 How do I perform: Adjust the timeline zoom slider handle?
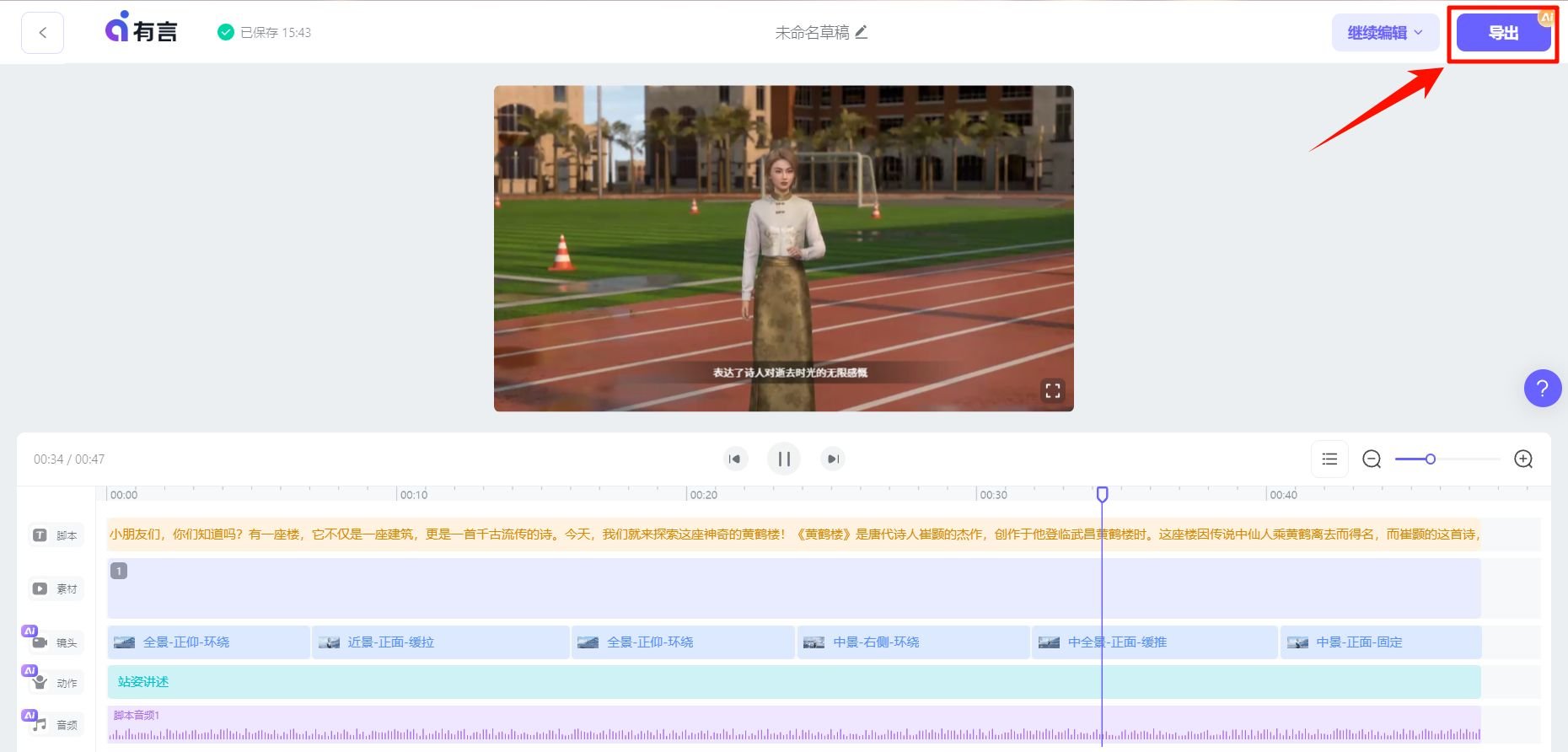point(1431,459)
